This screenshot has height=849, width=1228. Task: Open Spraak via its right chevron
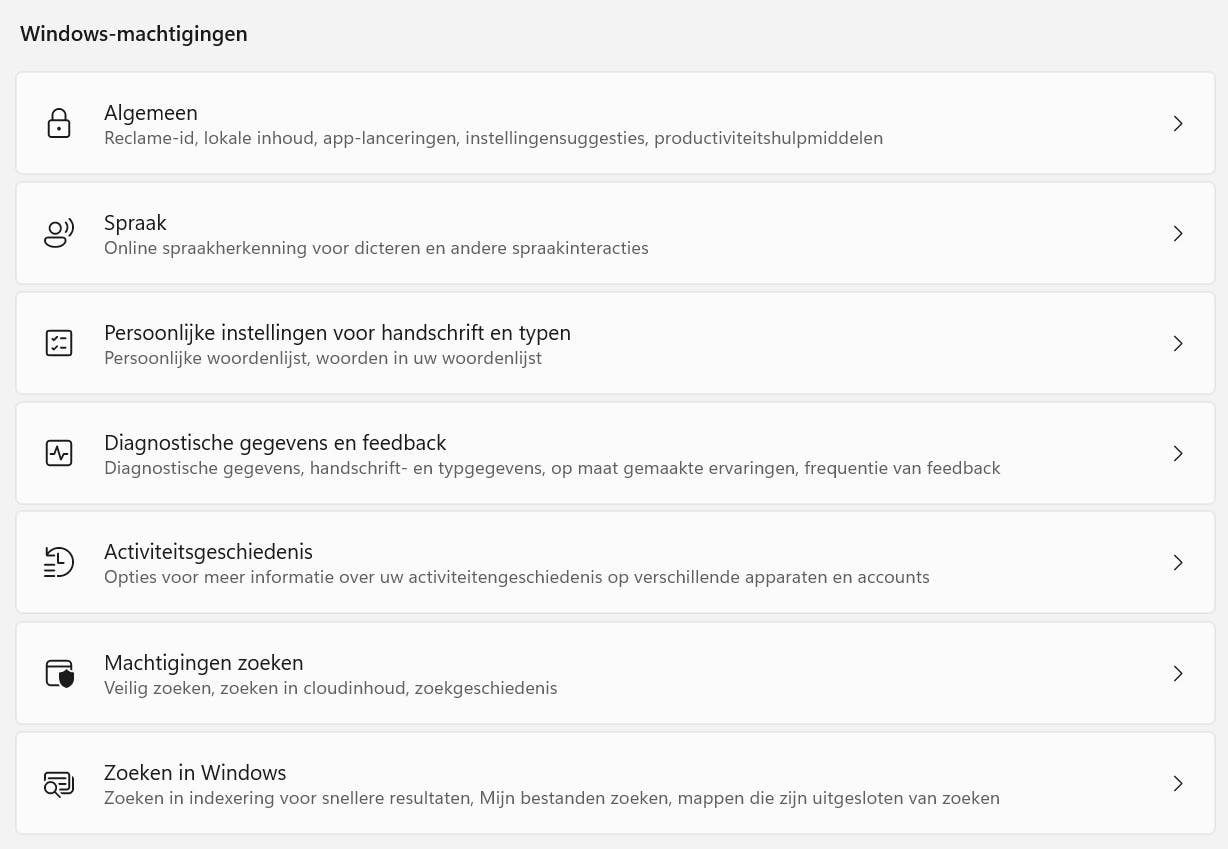pos(1178,234)
